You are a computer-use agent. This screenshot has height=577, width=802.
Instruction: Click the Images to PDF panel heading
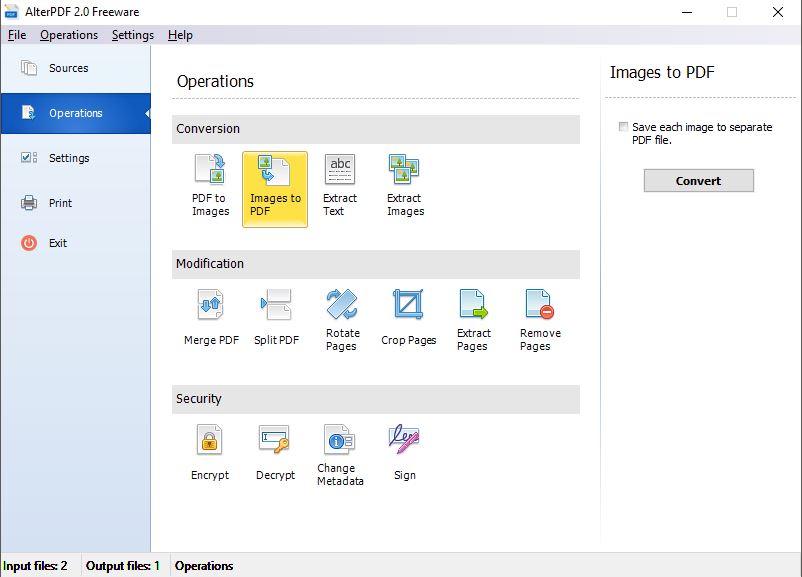coord(662,73)
